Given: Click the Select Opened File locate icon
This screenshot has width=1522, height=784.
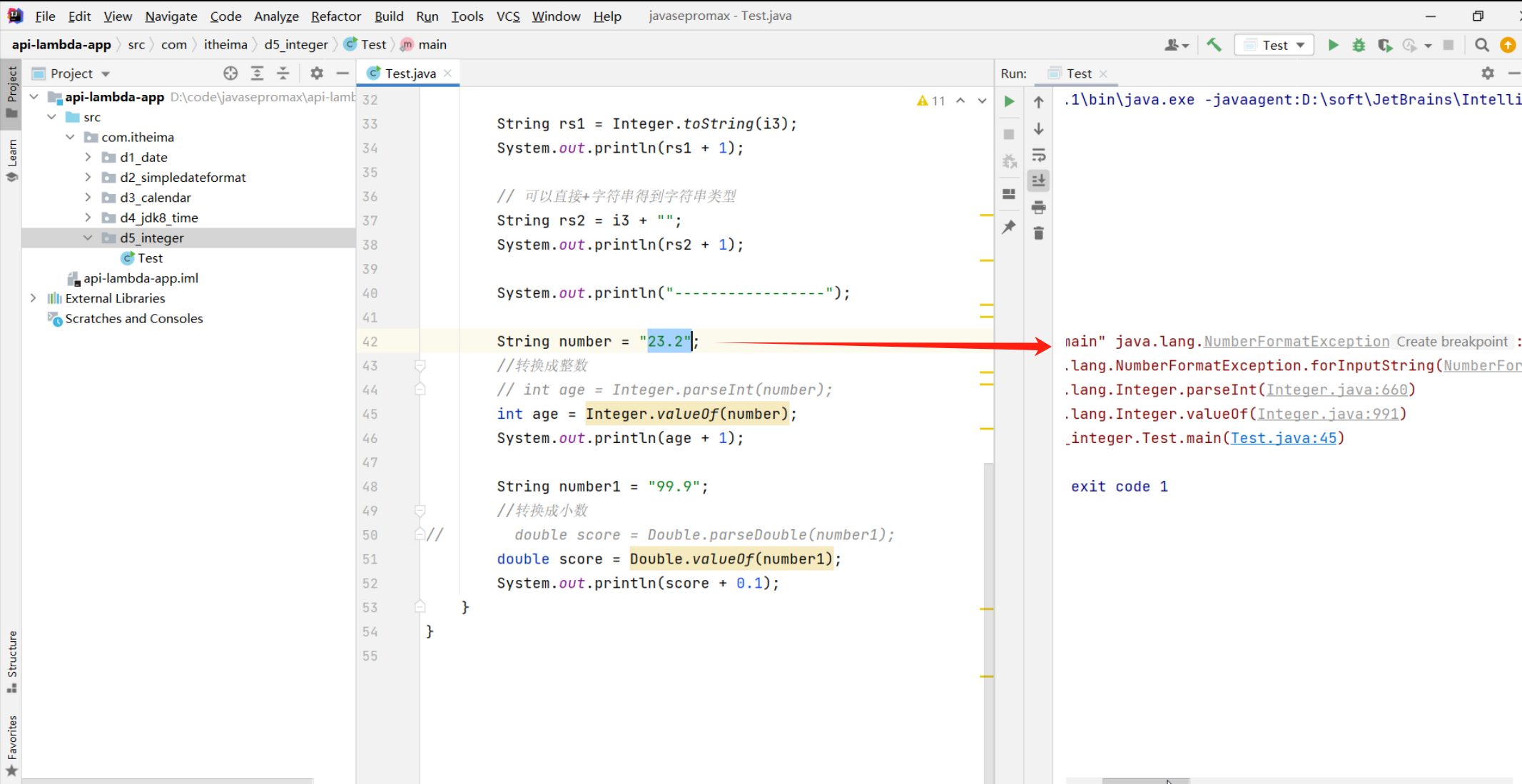Looking at the screenshot, I should coord(230,73).
